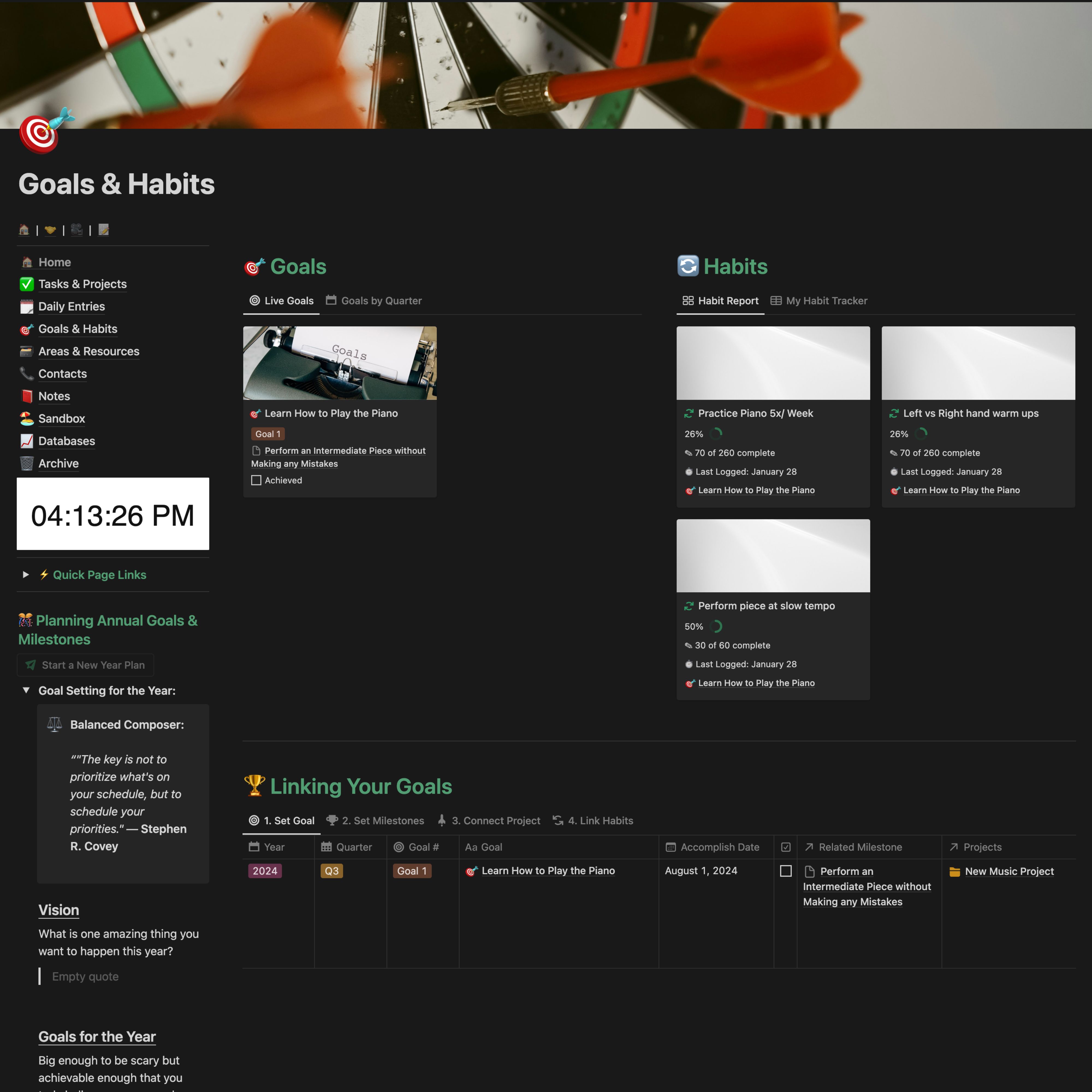Open the Practice Piano 5x/ Week card cover
This screenshot has width=1092, height=1092.
click(x=773, y=363)
